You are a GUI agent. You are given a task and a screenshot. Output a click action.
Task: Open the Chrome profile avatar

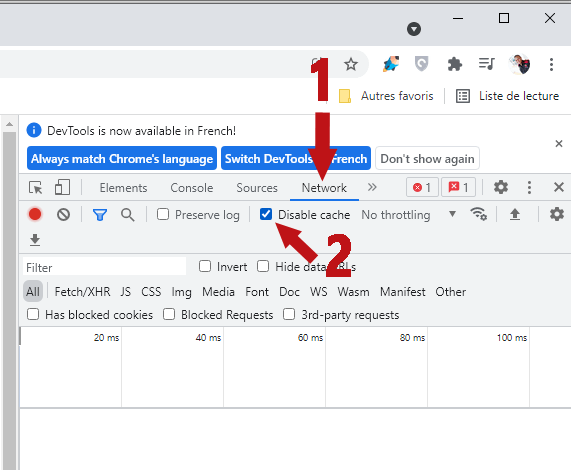519,64
